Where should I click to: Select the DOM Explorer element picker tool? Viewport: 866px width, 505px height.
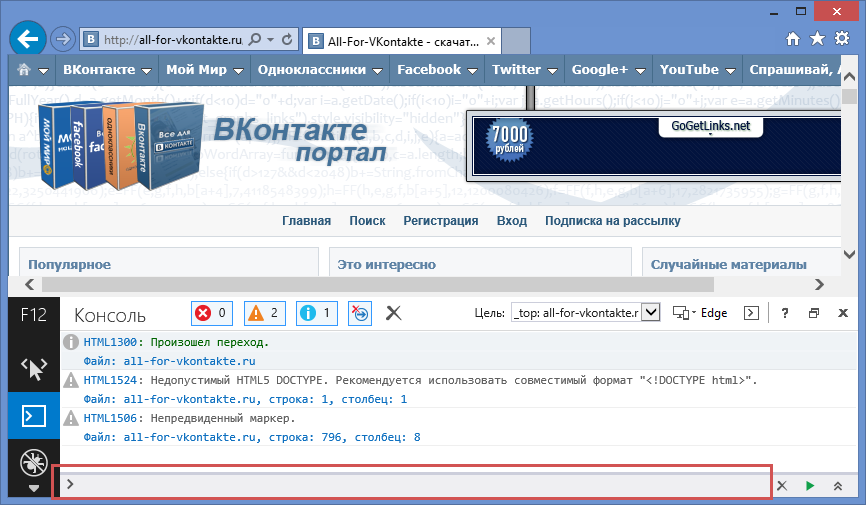tap(34, 369)
